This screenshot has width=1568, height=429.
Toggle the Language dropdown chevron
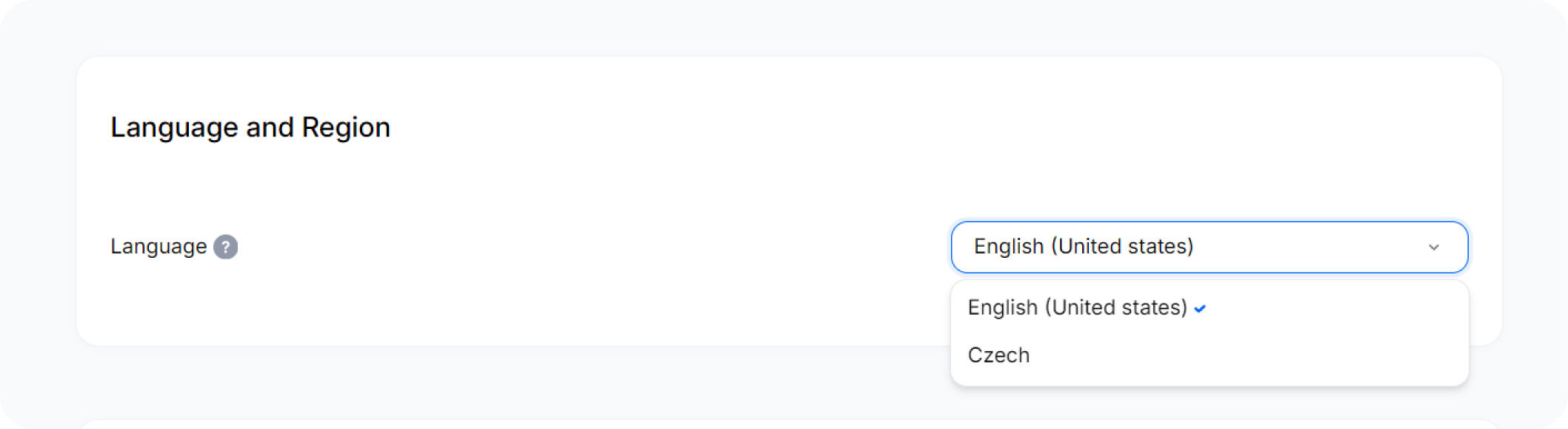point(1434,247)
